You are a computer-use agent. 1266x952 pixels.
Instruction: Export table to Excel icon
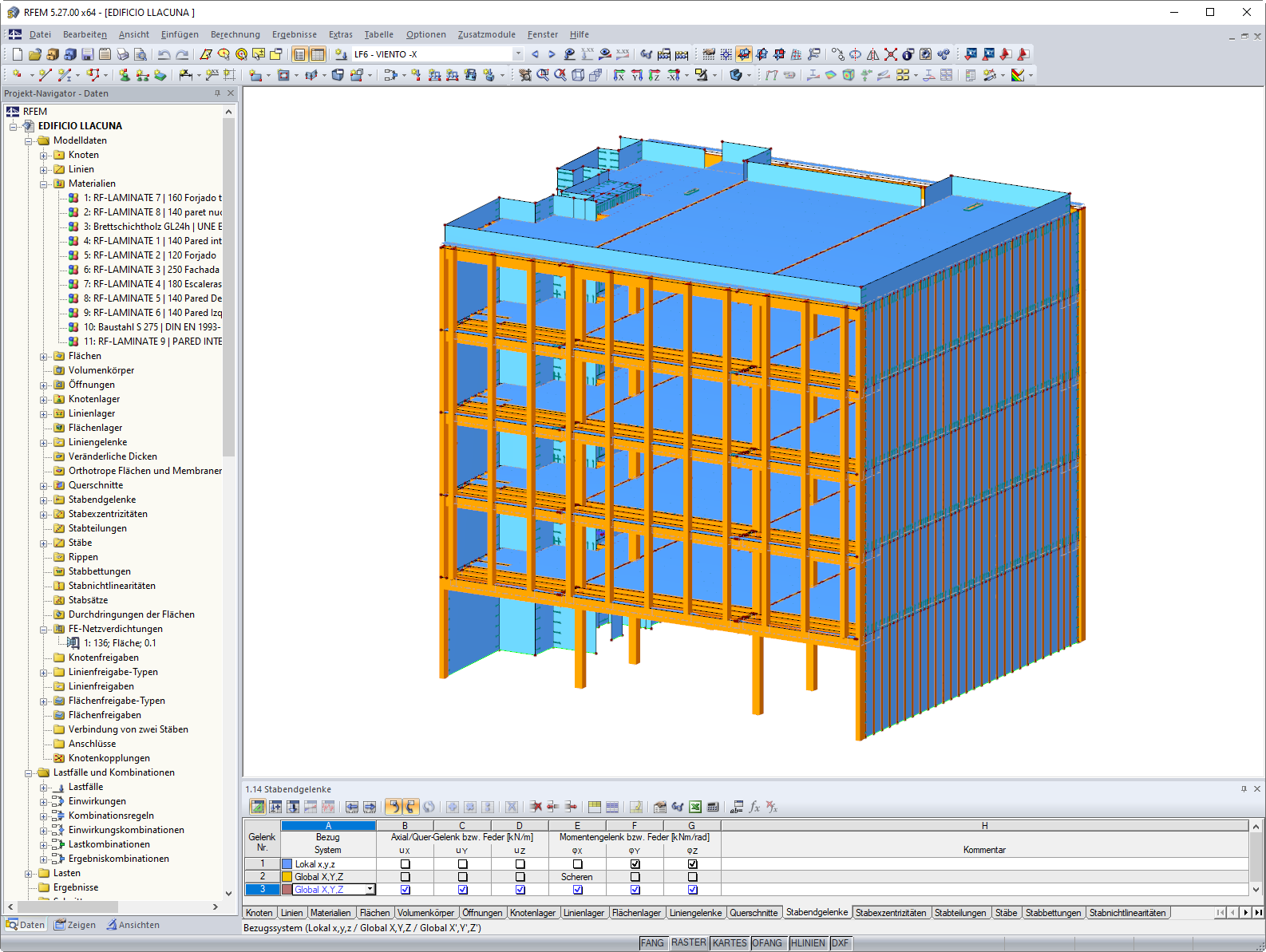click(695, 807)
